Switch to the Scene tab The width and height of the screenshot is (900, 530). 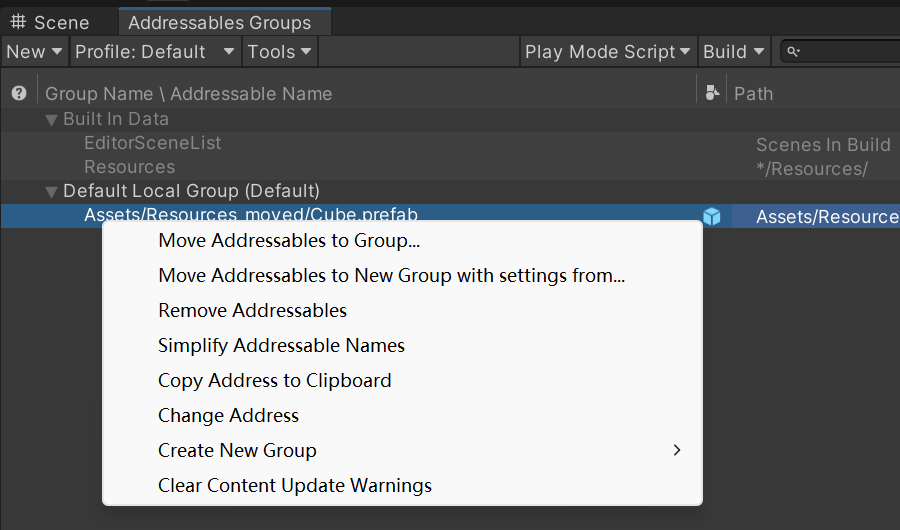(50, 22)
